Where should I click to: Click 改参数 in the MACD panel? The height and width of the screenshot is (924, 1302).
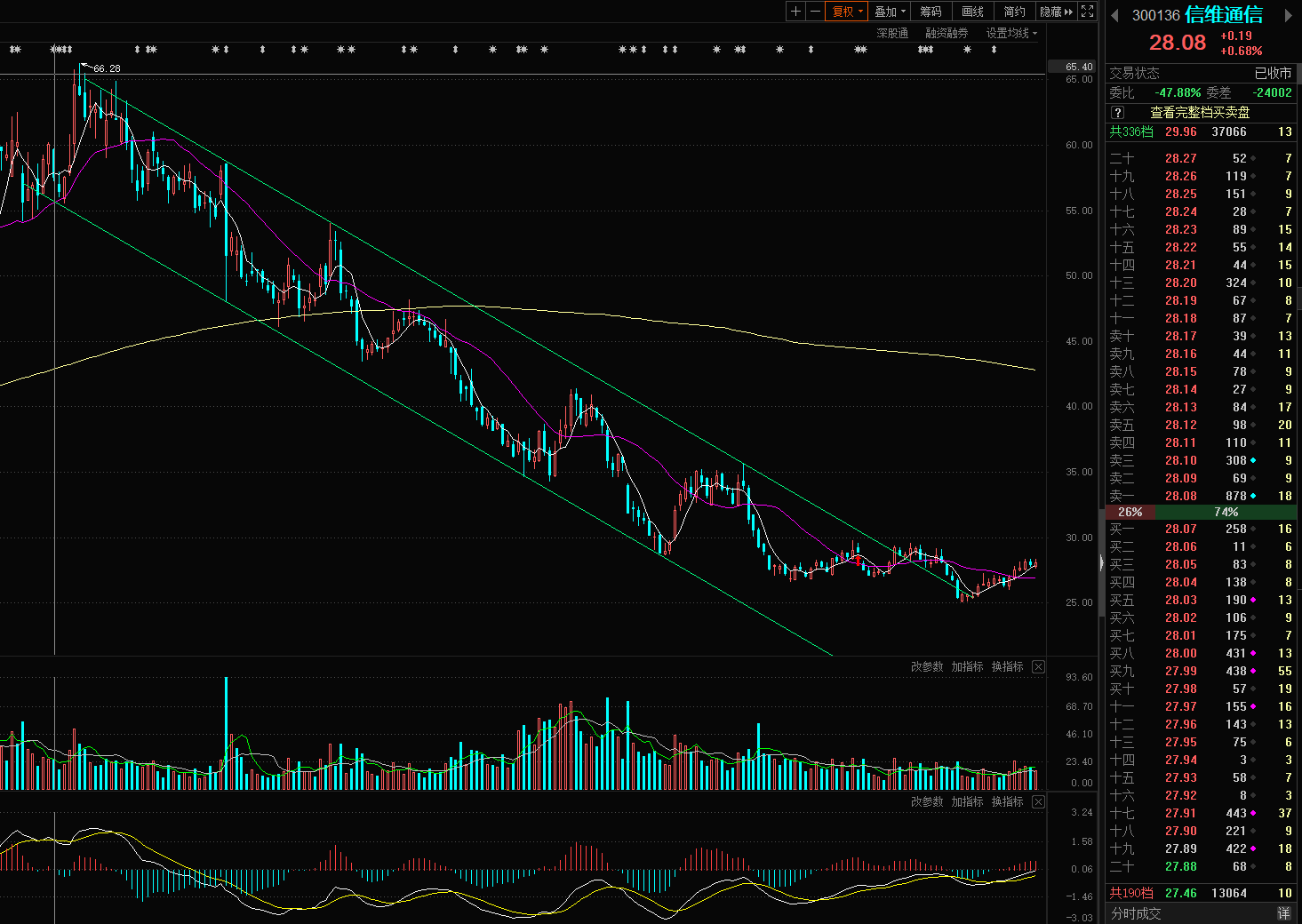click(927, 801)
